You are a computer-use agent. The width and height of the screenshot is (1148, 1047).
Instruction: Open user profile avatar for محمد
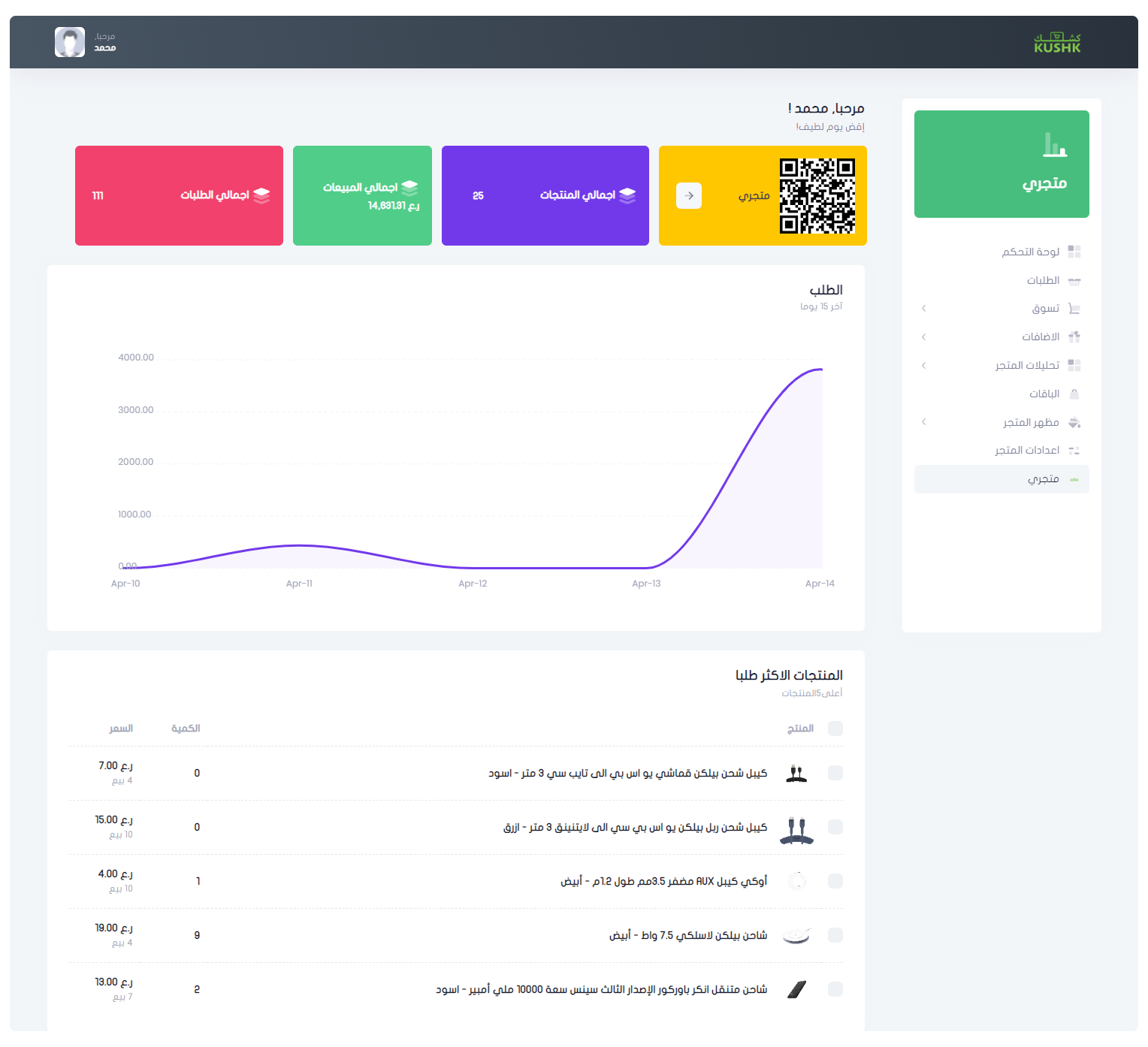70,43
